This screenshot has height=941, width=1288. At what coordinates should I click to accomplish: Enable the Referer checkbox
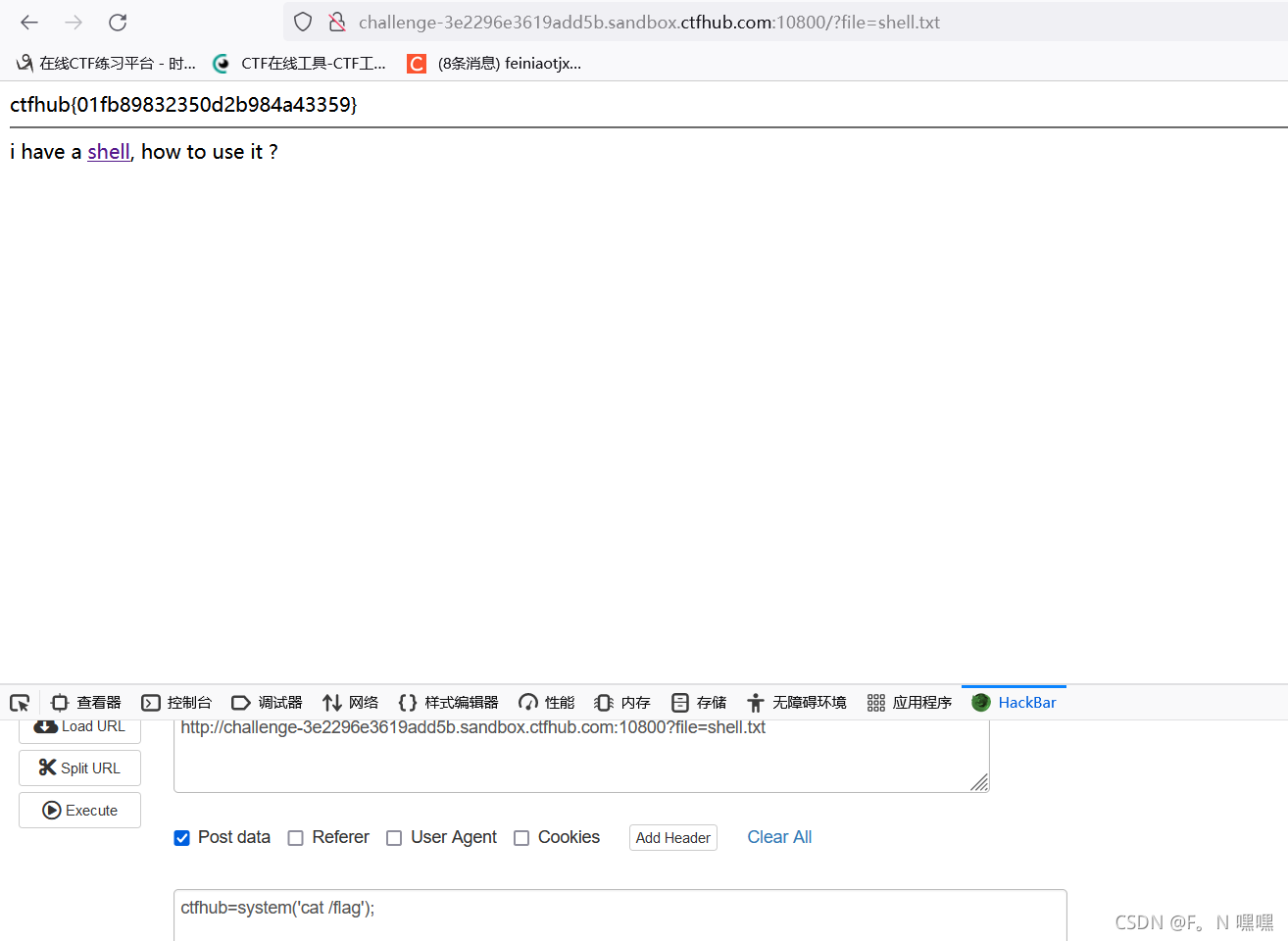[296, 838]
